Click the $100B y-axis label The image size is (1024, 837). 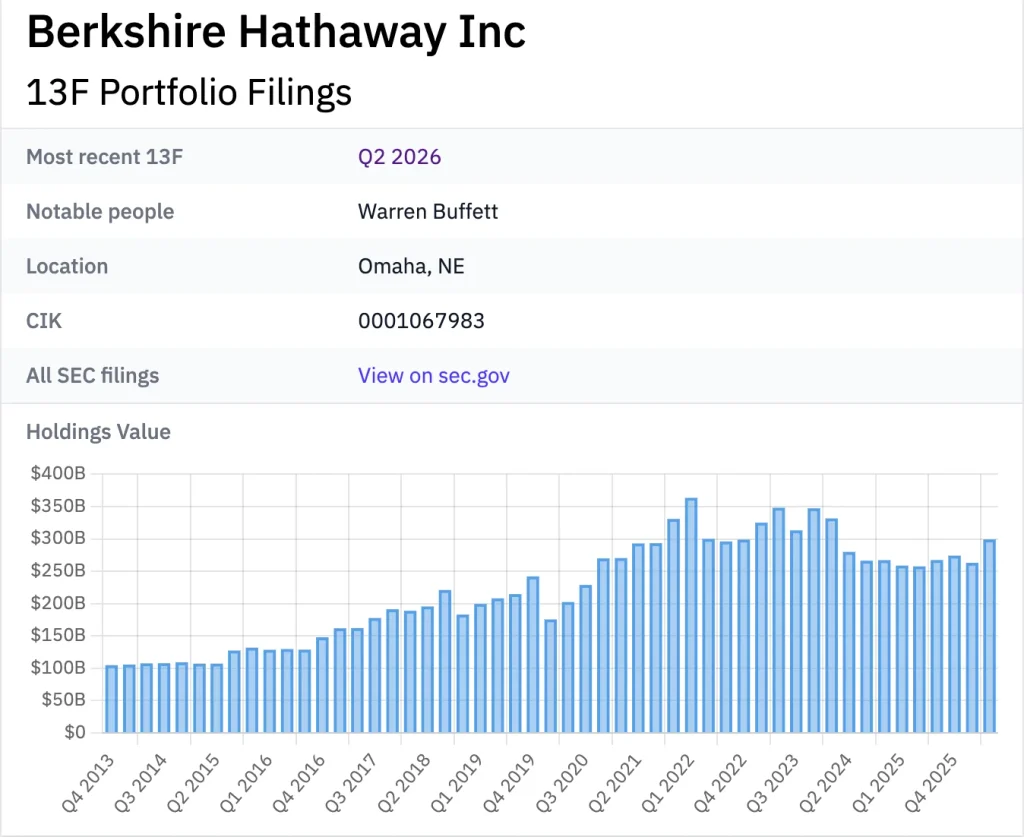[58, 667]
